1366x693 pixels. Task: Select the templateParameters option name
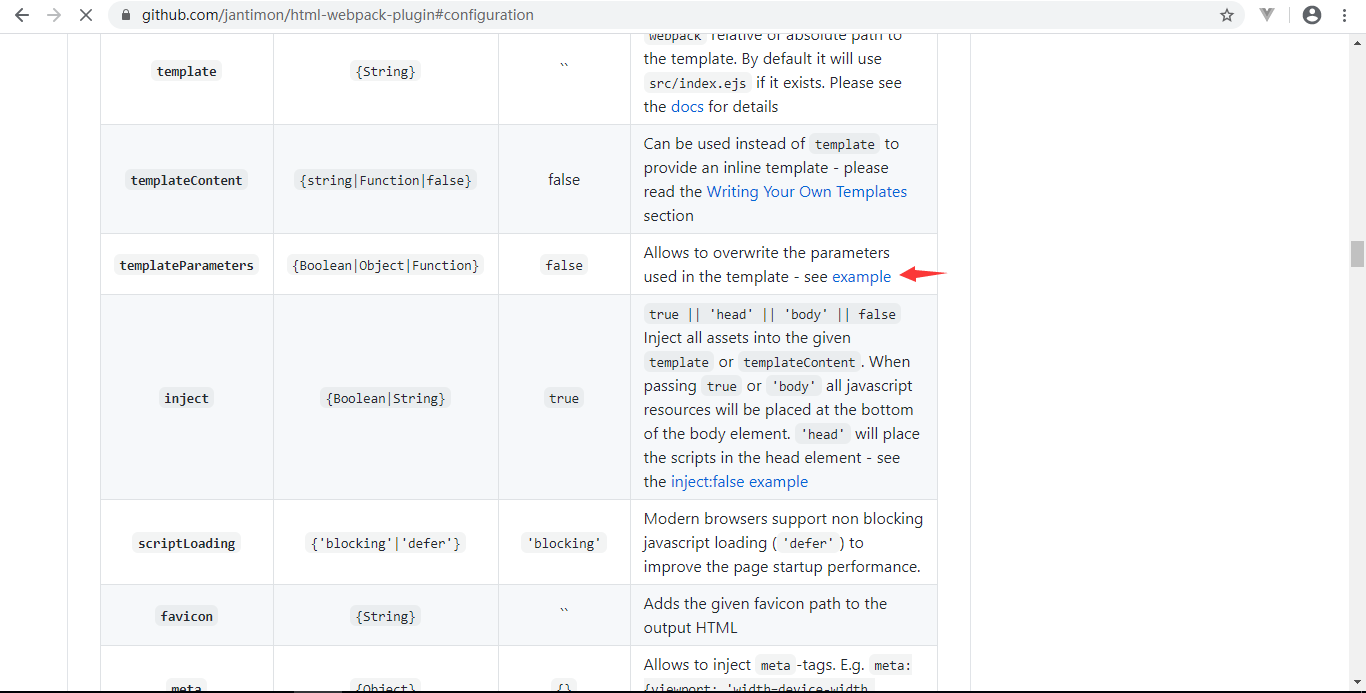click(187, 265)
